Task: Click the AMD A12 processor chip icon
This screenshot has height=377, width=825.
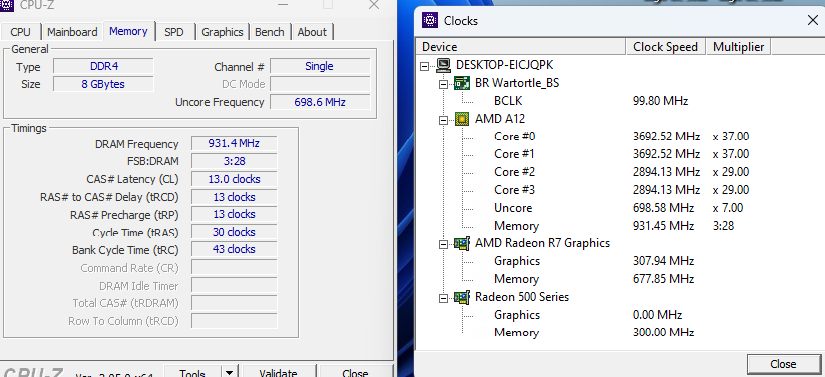Action: [x=462, y=119]
